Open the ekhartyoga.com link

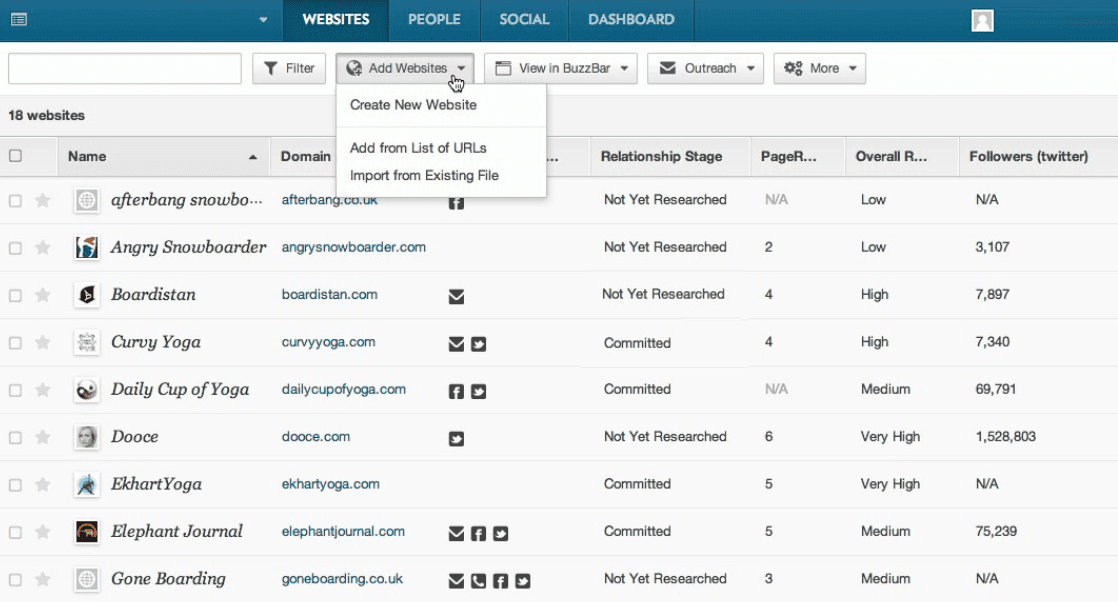coord(330,484)
